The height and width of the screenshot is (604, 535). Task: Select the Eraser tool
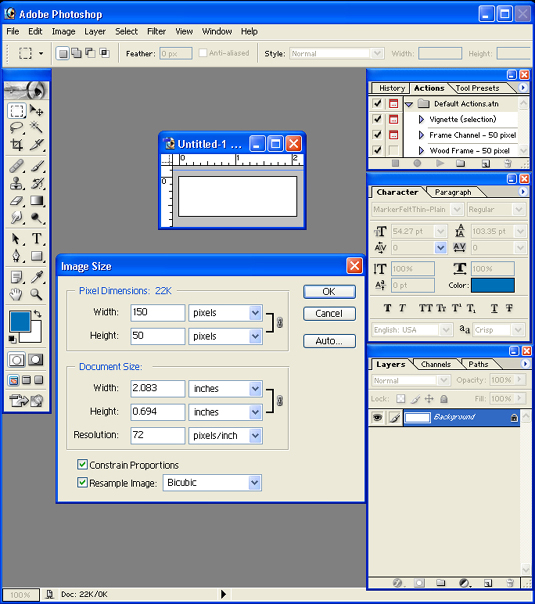pos(17,200)
